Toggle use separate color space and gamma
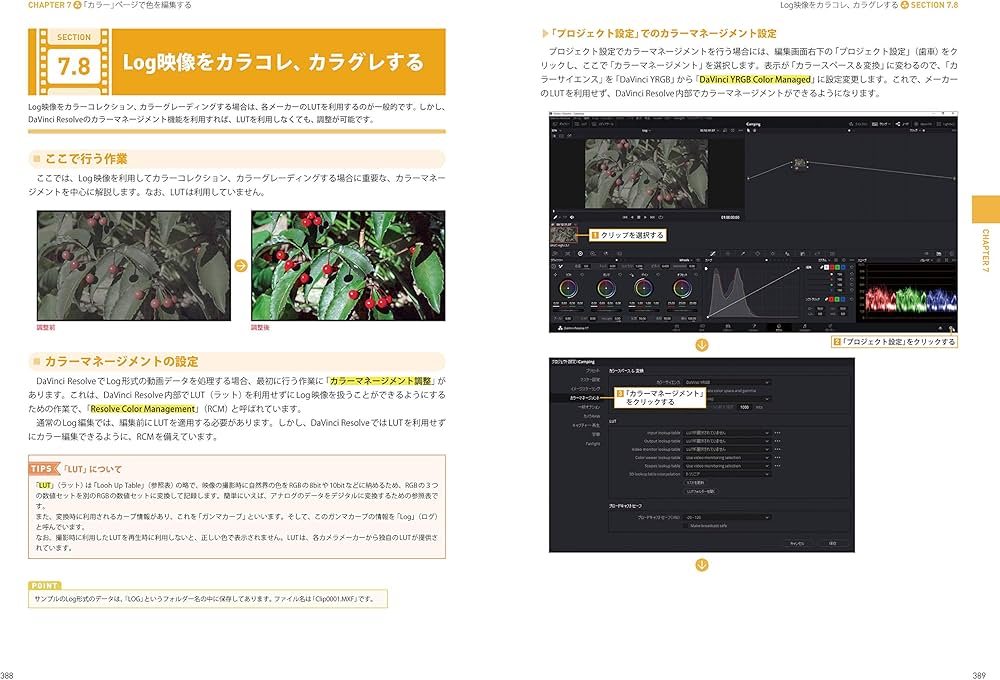1000x680 pixels. pyautogui.click(x=686, y=390)
